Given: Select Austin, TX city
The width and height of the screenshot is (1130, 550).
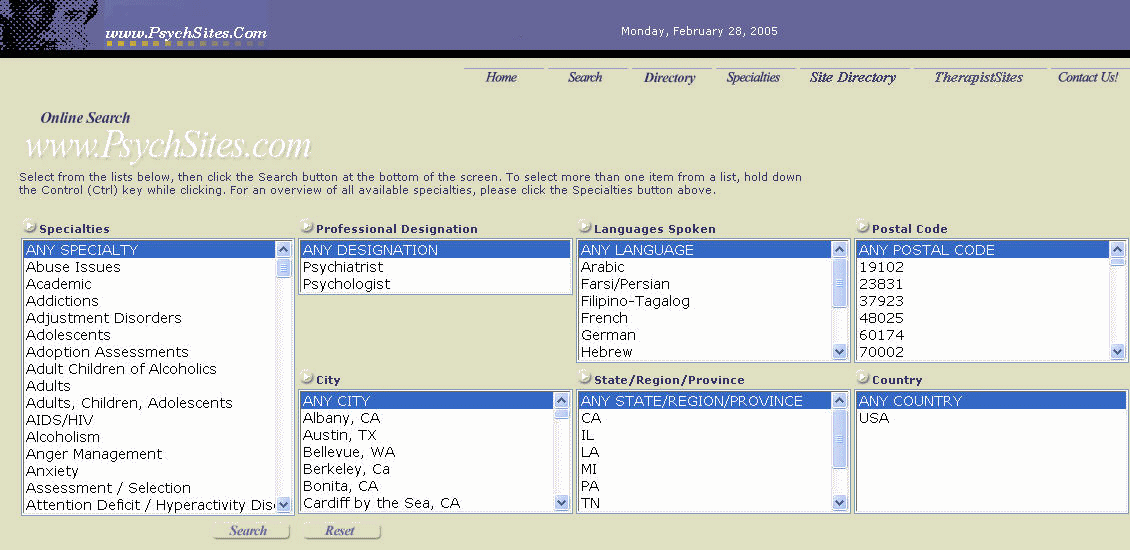Looking at the screenshot, I should click(x=427, y=435).
